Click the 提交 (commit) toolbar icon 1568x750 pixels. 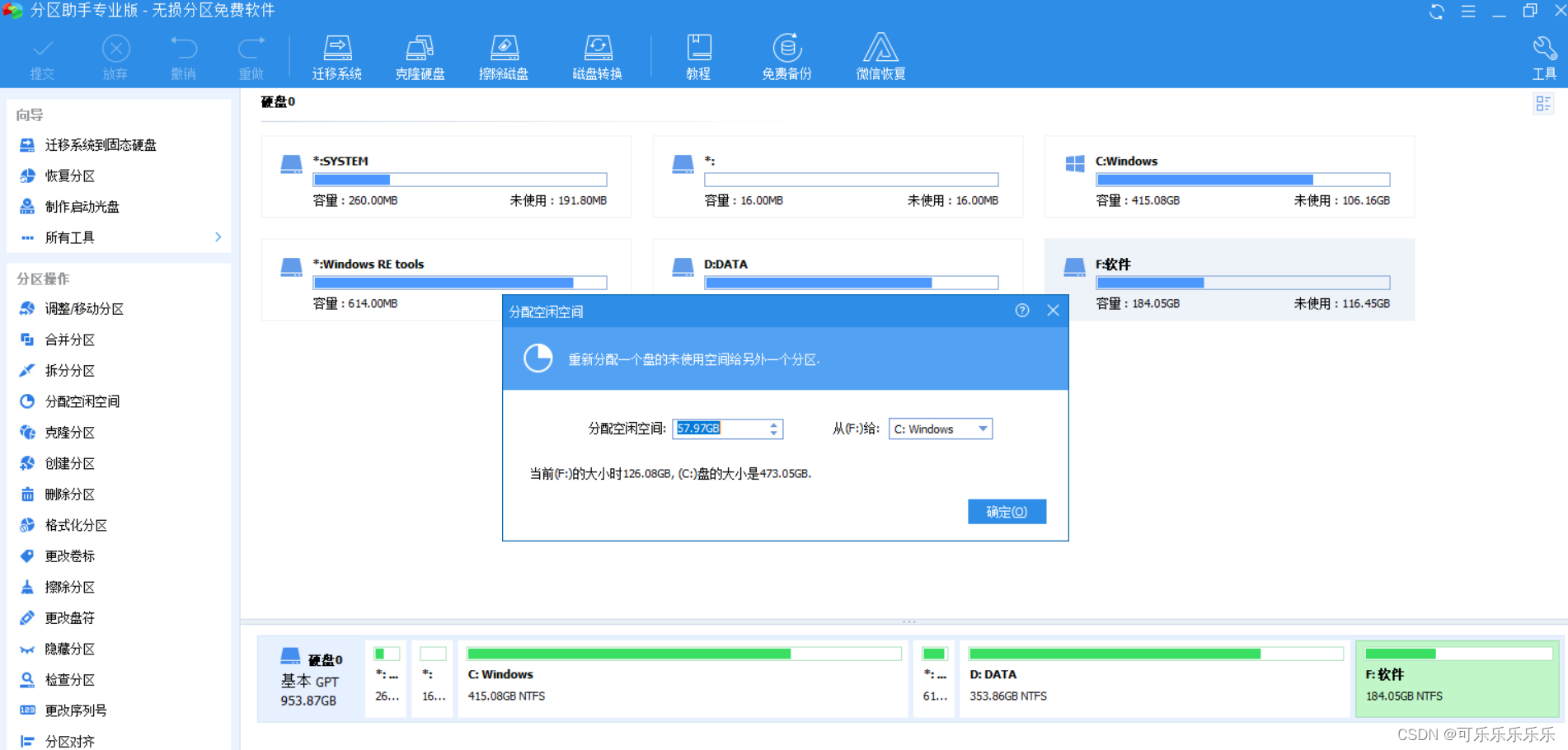[x=42, y=58]
